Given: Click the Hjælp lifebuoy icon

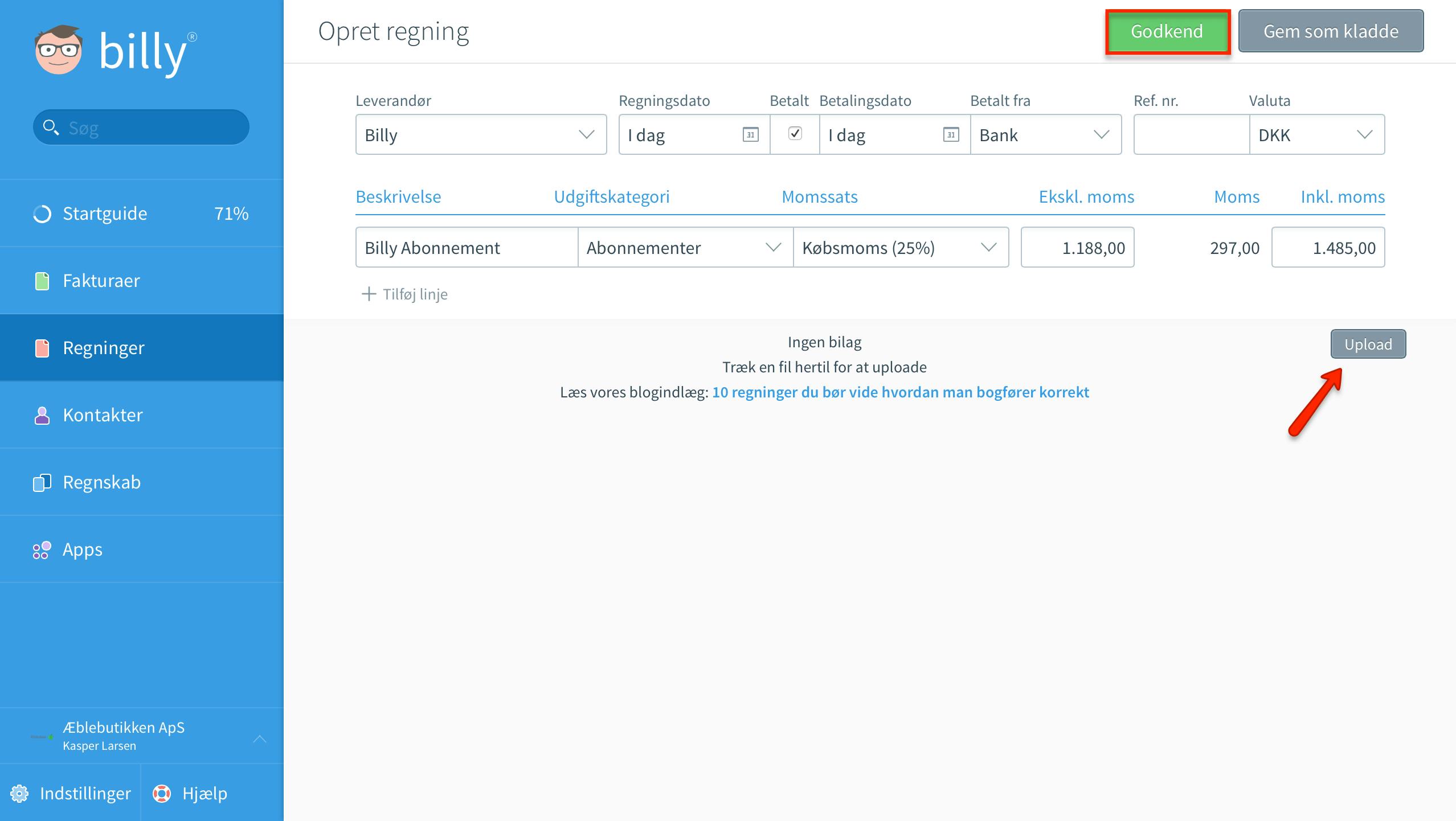Looking at the screenshot, I should point(162,793).
